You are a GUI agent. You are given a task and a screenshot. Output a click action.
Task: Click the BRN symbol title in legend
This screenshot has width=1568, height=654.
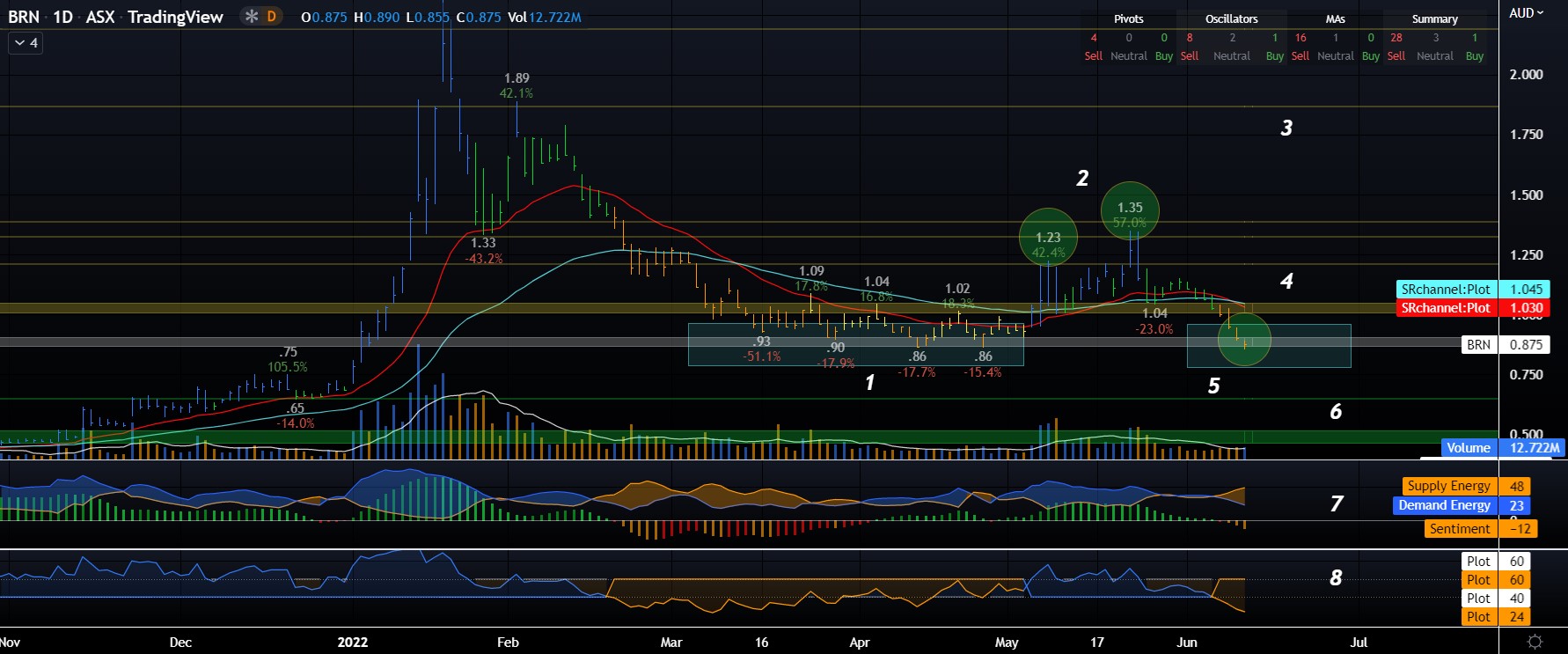click(24, 17)
